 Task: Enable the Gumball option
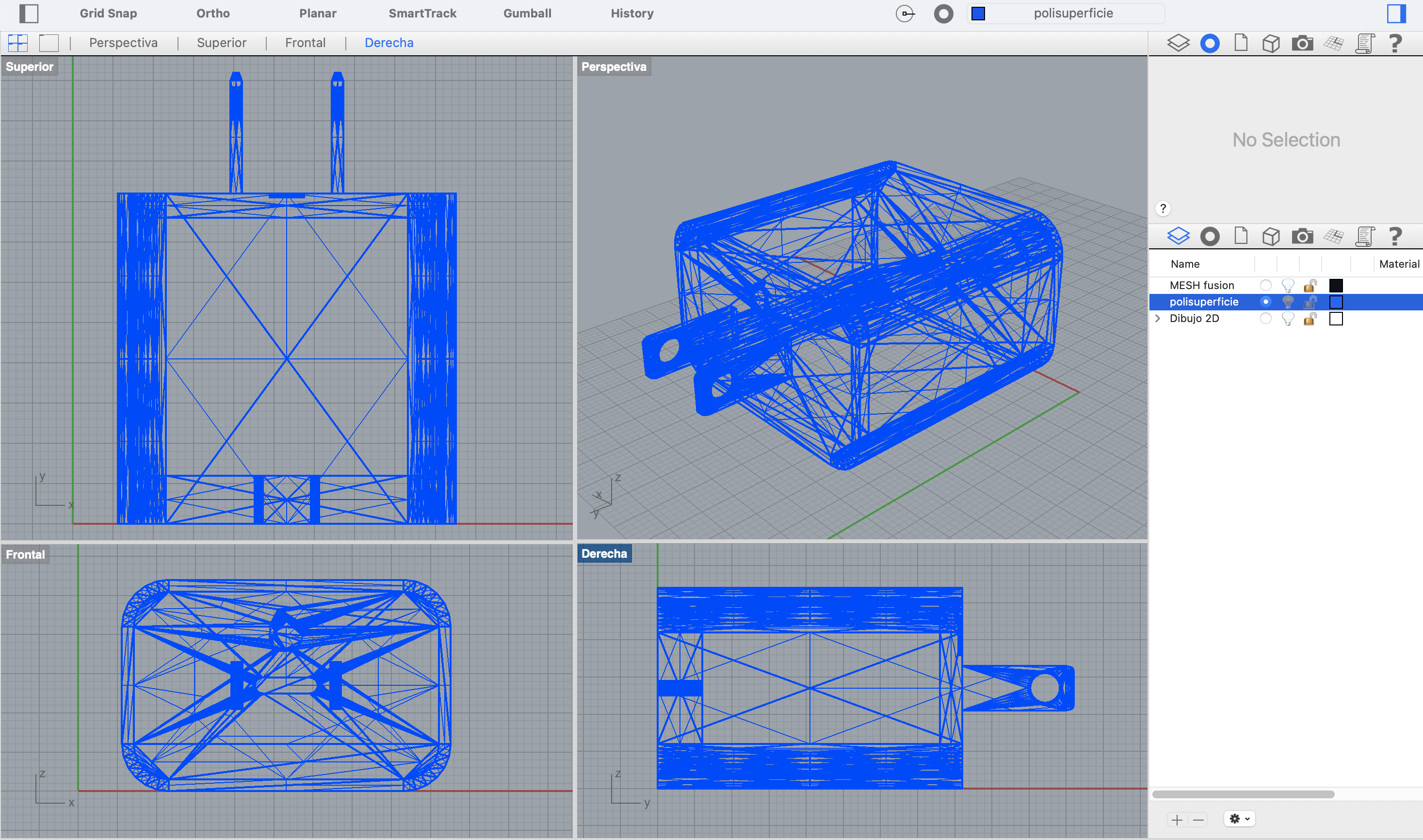(527, 14)
